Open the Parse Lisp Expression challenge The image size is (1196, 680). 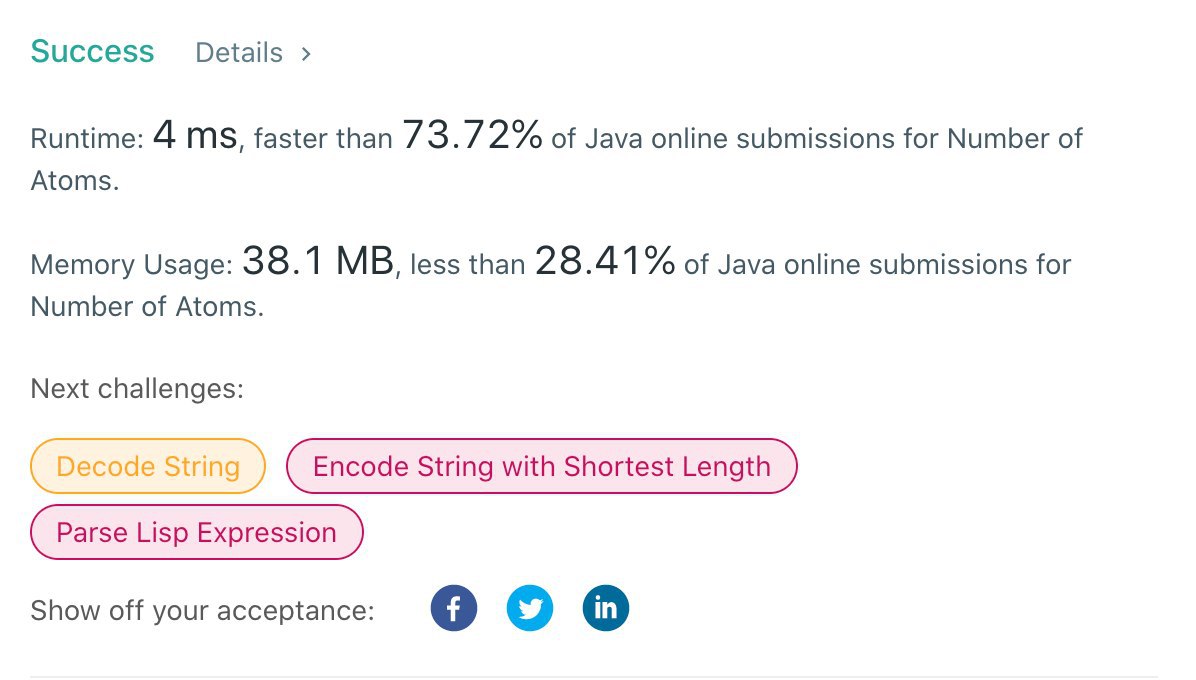(x=197, y=532)
